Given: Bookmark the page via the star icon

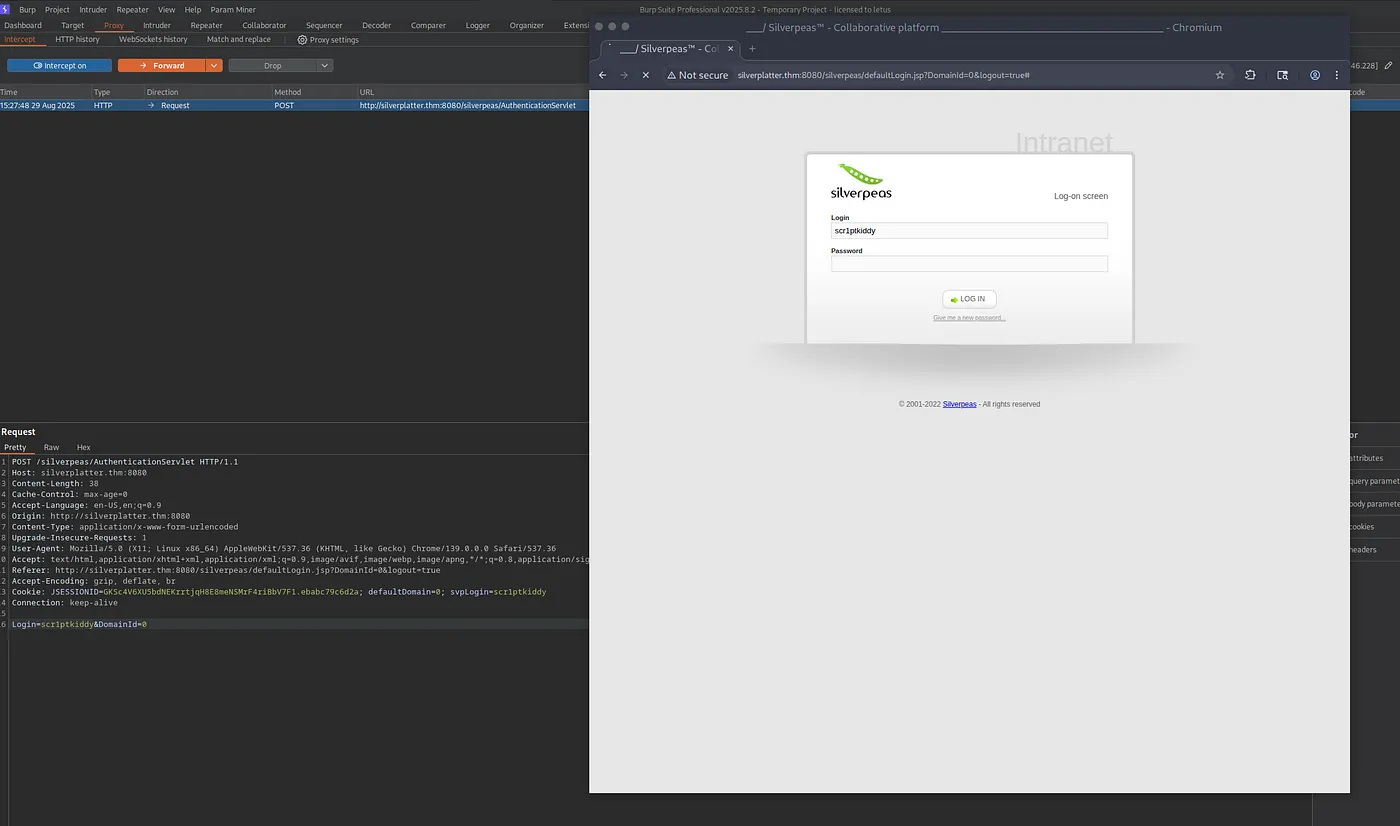Looking at the screenshot, I should (1219, 75).
